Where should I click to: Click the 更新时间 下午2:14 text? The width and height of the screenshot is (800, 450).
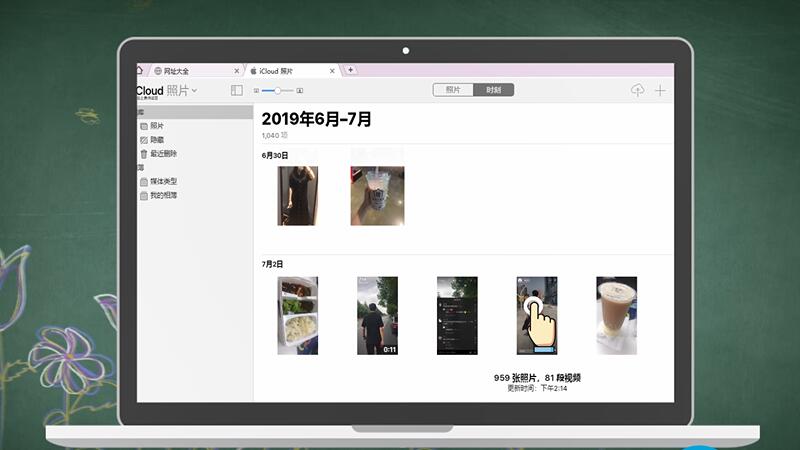(537, 388)
